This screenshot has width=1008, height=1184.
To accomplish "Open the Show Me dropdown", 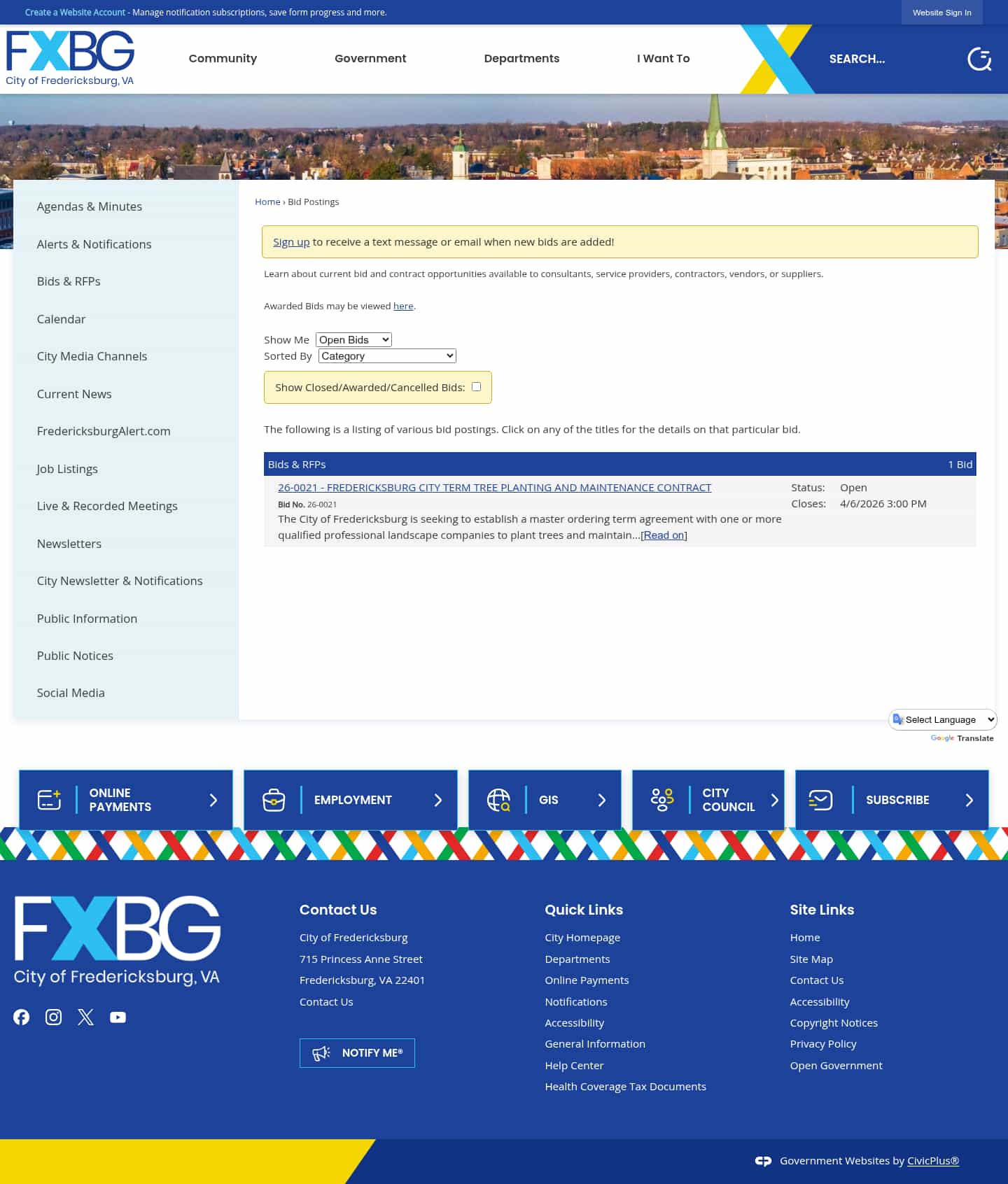I will (x=353, y=339).
